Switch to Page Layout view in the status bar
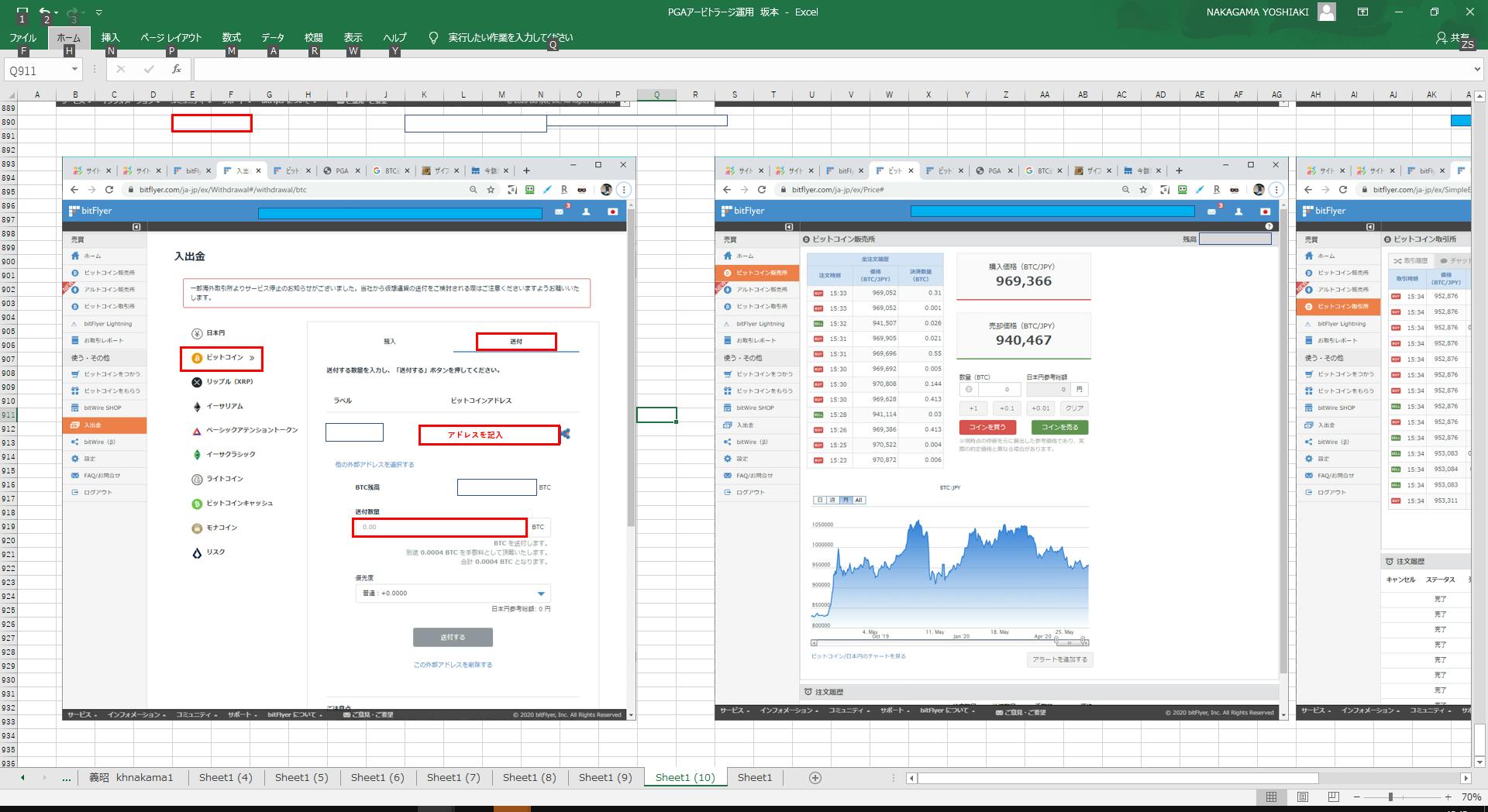 [x=1303, y=797]
